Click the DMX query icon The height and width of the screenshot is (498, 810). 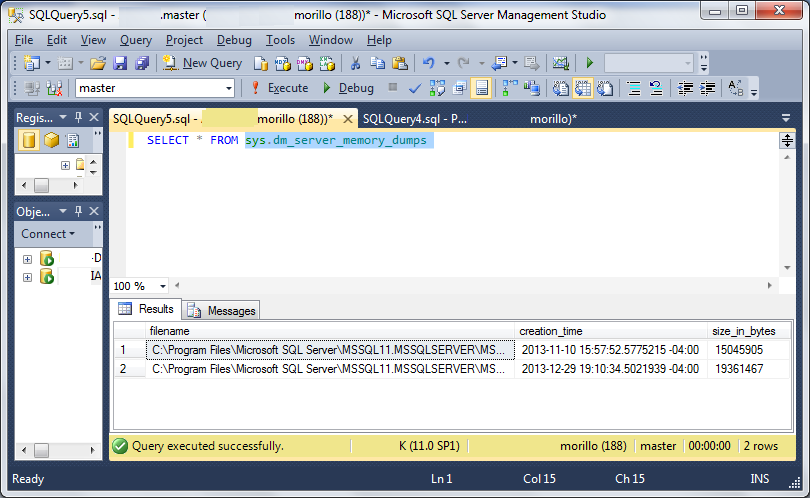[305, 63]
